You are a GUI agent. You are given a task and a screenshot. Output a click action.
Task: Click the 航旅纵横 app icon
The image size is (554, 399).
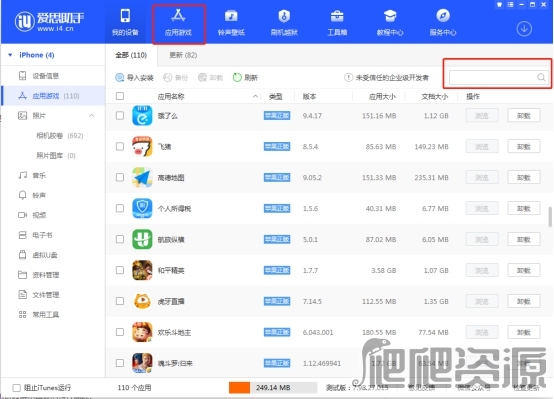pos(142,239)
